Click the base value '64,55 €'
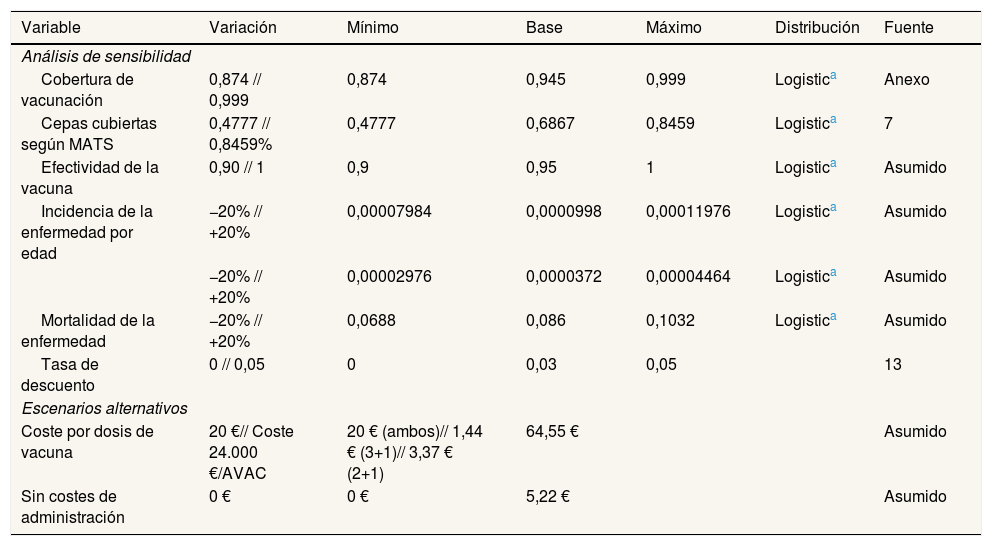 point(553,432)
